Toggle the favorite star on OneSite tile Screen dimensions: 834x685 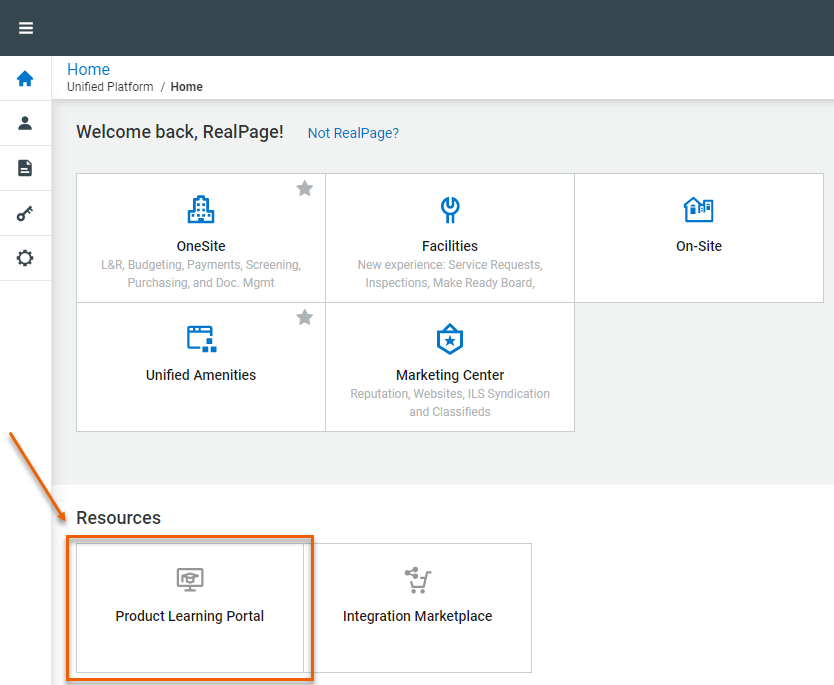(x=305, y=188)
